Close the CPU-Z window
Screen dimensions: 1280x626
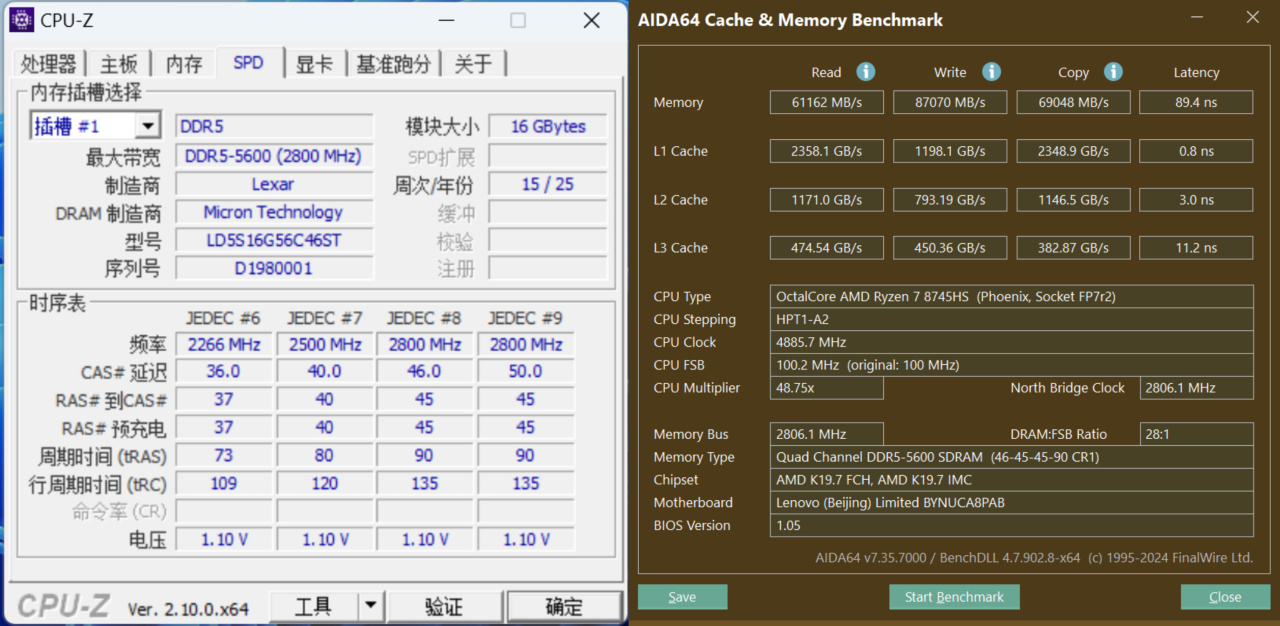coord(591,20)
